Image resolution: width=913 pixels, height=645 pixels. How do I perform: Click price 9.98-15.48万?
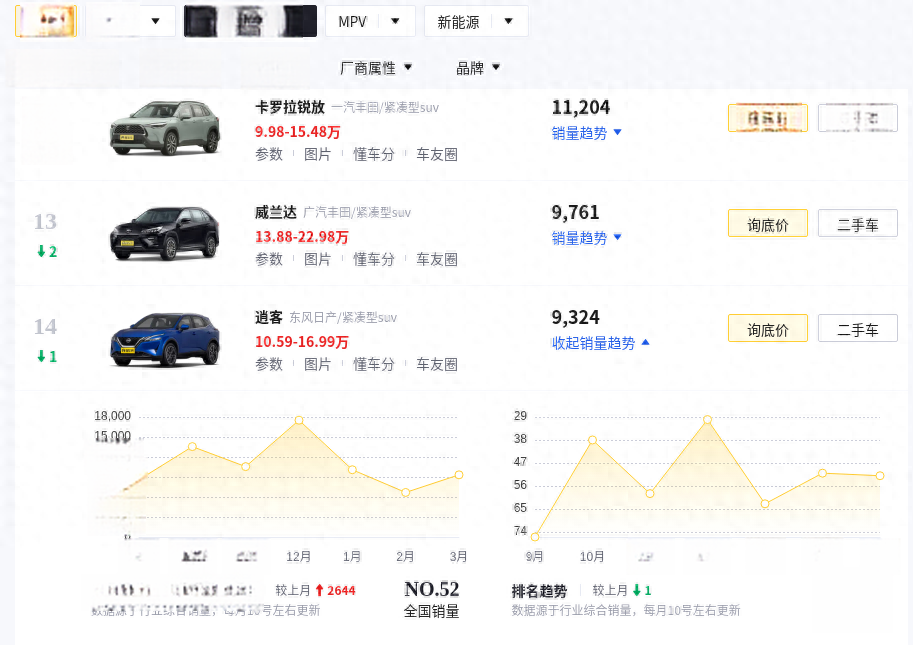pyautogui.click(x=298, y=132)
